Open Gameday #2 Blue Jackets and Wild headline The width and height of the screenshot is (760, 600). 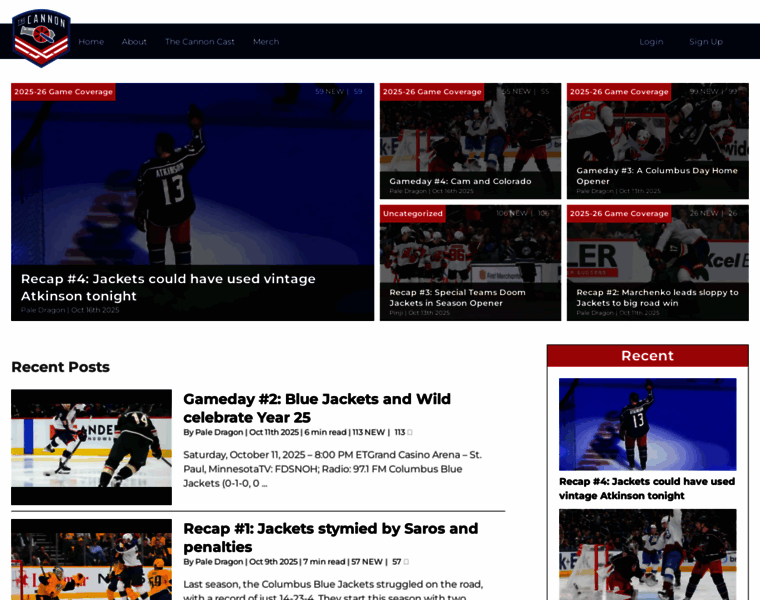(317, 408)
